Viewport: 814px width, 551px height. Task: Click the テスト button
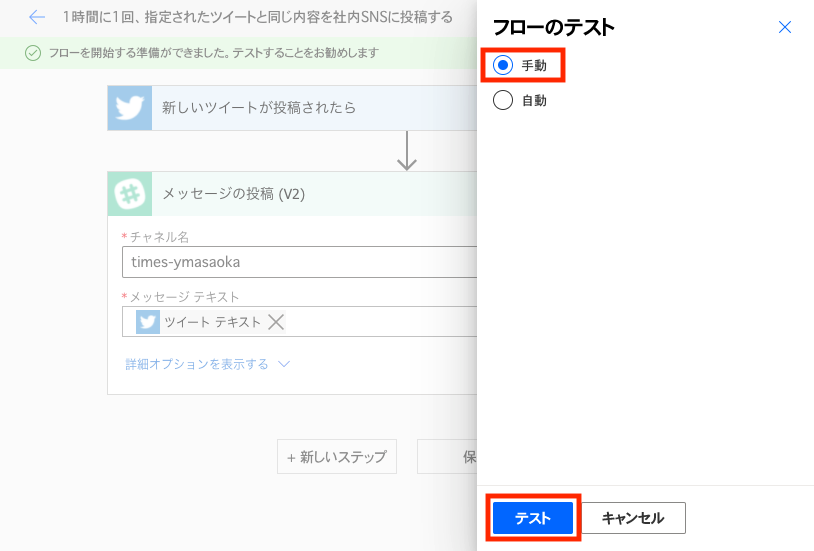click(533, 518)
